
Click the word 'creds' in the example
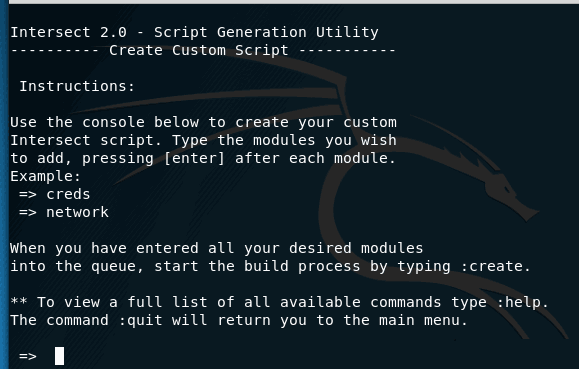click(x=68, y=194)
